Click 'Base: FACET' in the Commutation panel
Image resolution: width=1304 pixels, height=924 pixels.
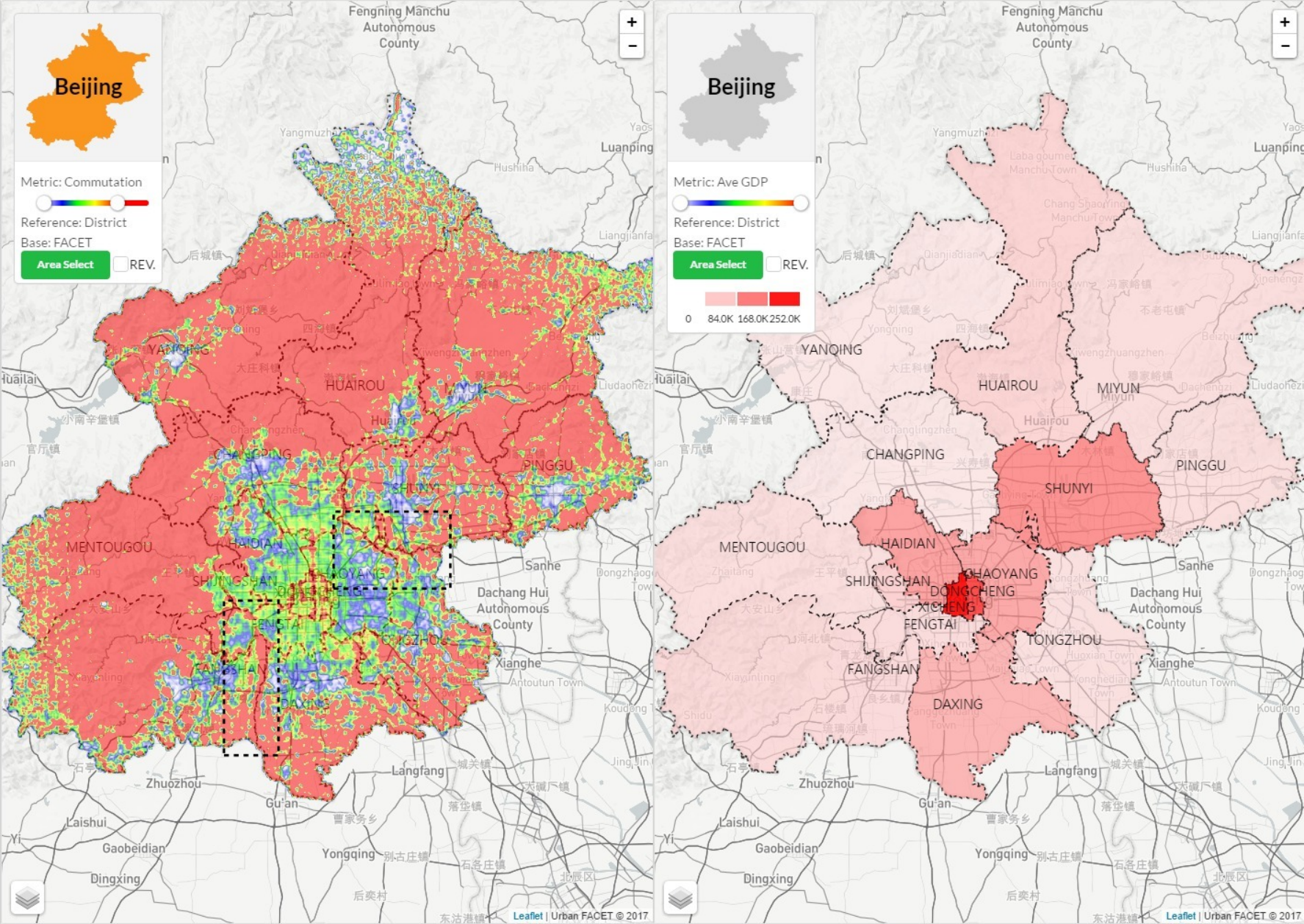click(x=57, y=242)
